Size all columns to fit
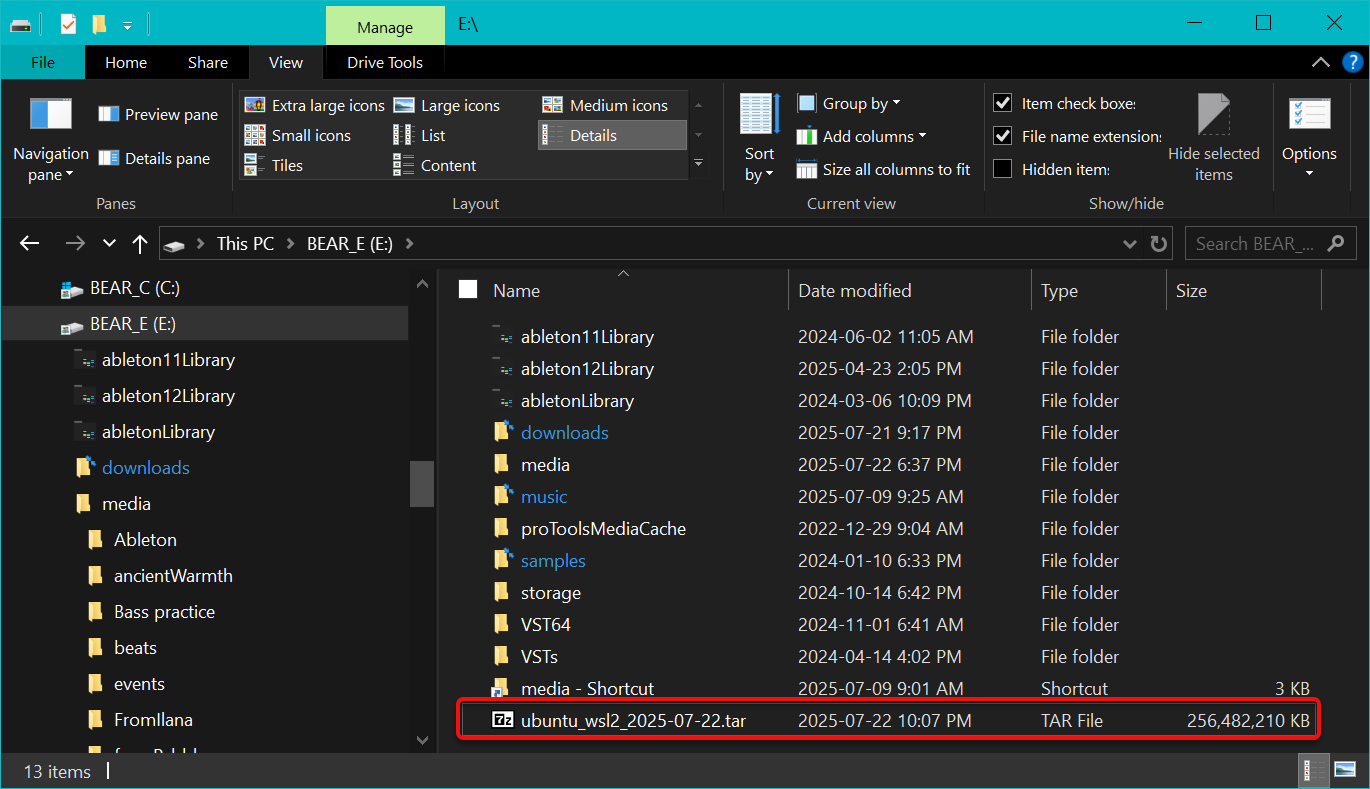Viewport: 1370px width, 789px height. point(883,169)
